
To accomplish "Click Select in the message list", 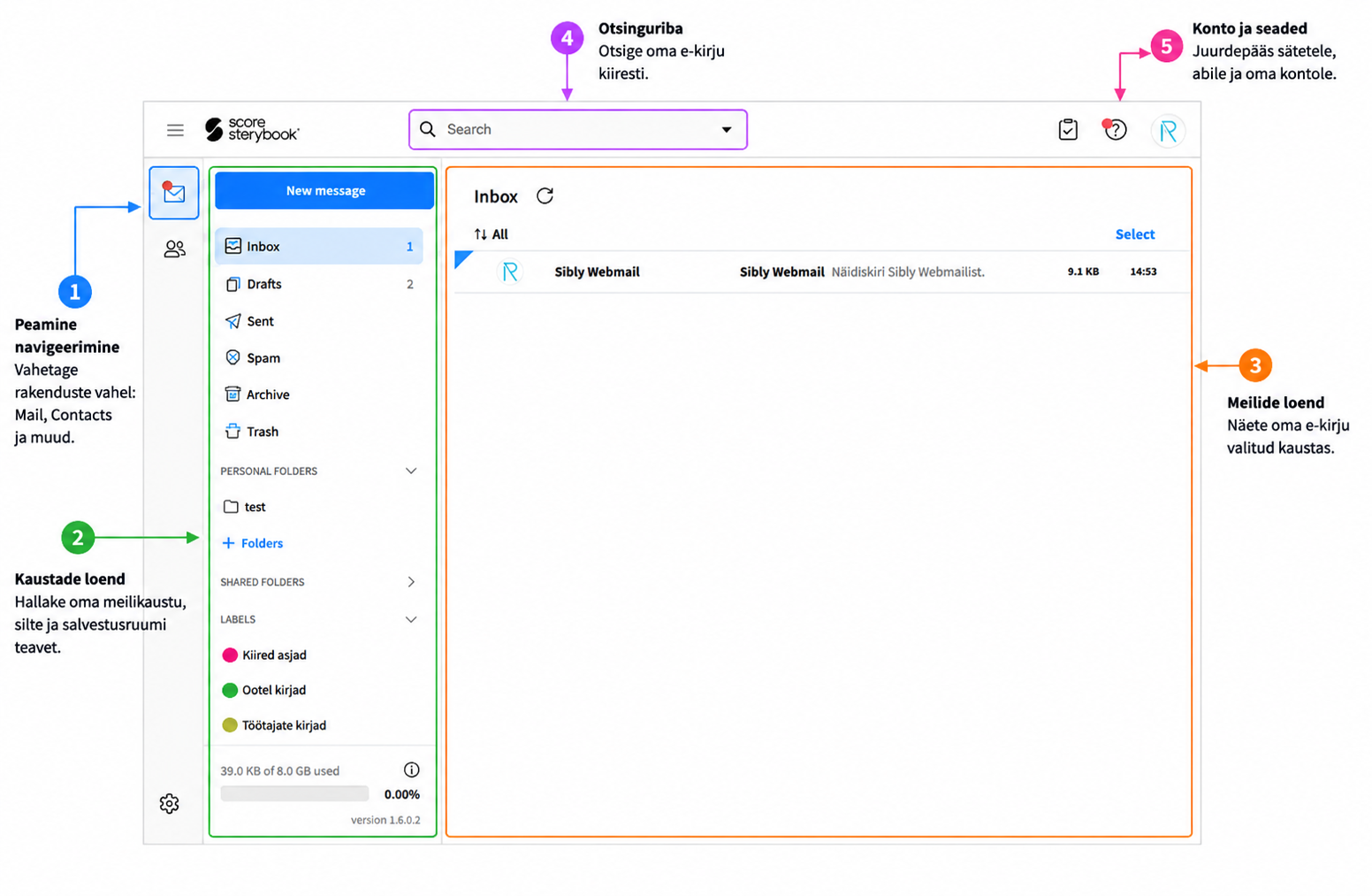I will pos(1135,234).
